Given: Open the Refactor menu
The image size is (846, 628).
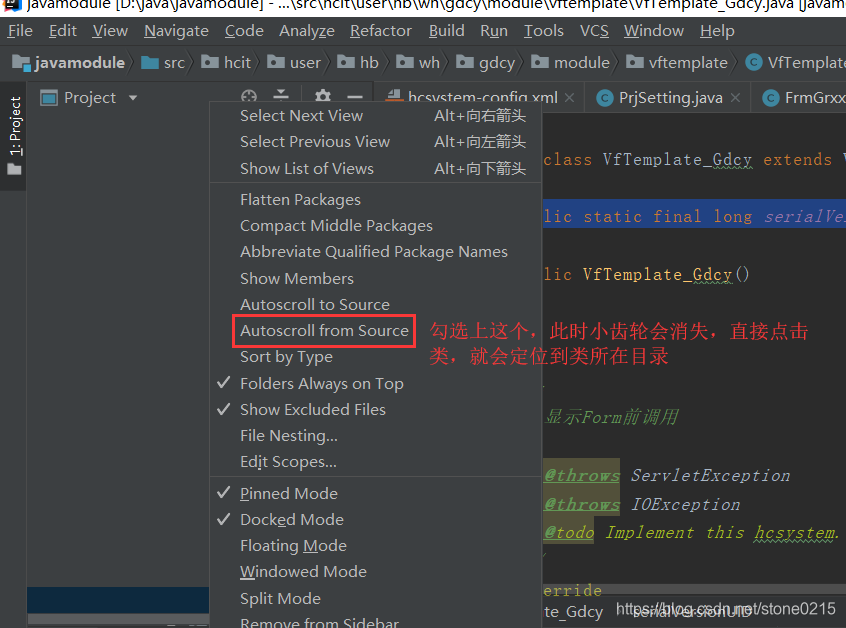Looking at the screenshot, I should [x=380, y=31].
